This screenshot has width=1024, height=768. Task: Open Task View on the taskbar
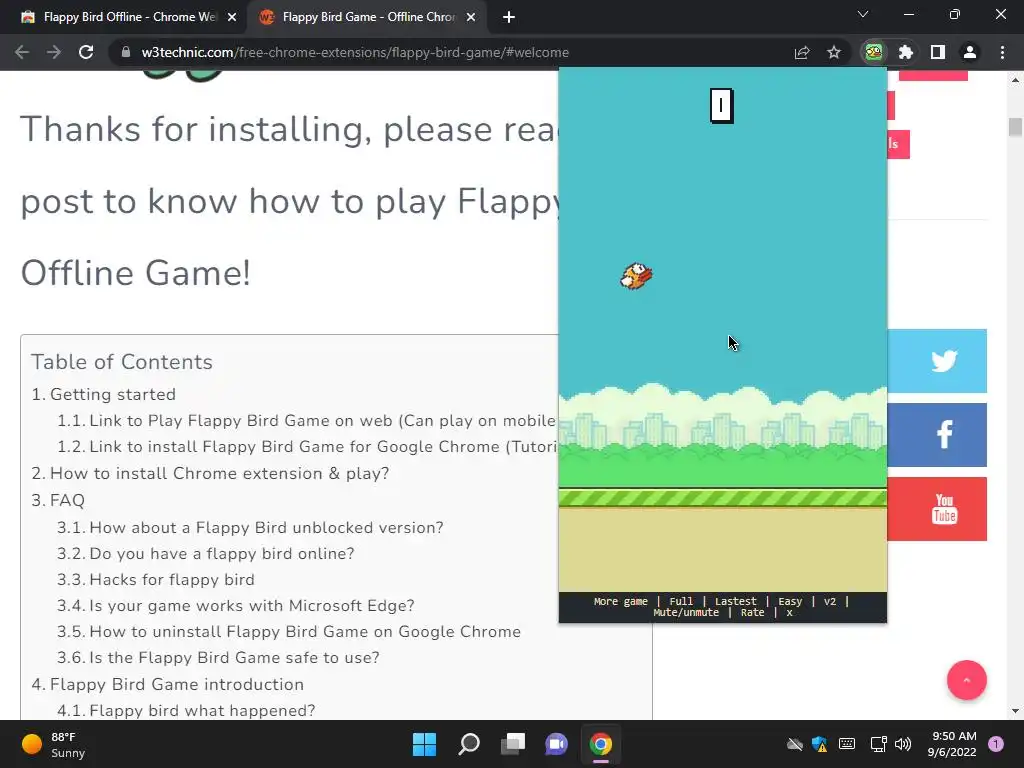pyautogui.click(x=513, y=744)
